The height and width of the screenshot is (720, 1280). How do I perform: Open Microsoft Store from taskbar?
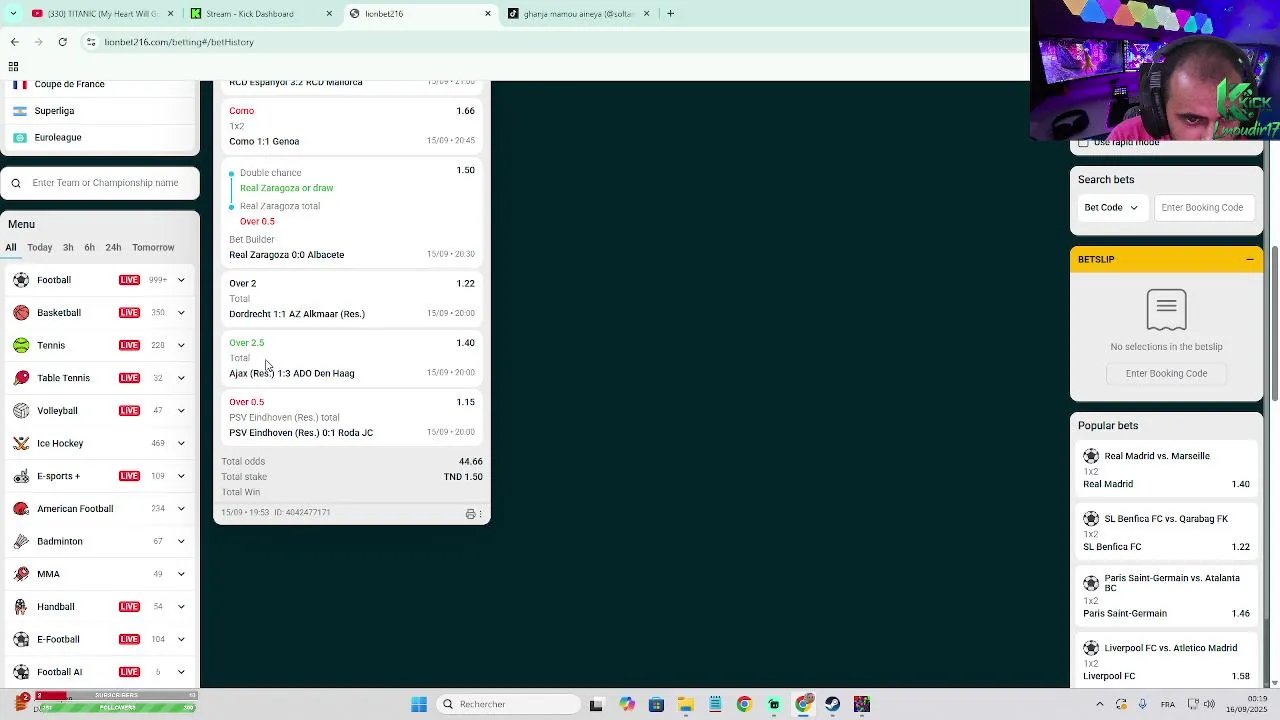[656, 704]
